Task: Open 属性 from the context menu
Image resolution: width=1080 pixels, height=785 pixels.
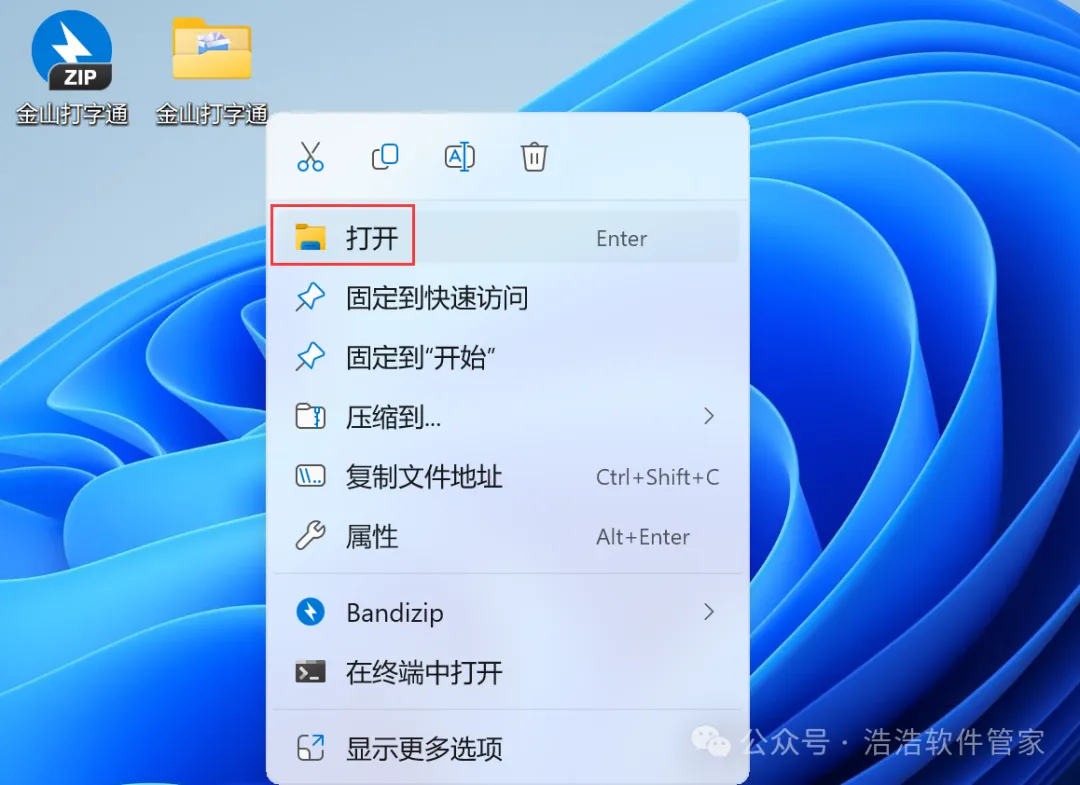Action: pos(506,536)
